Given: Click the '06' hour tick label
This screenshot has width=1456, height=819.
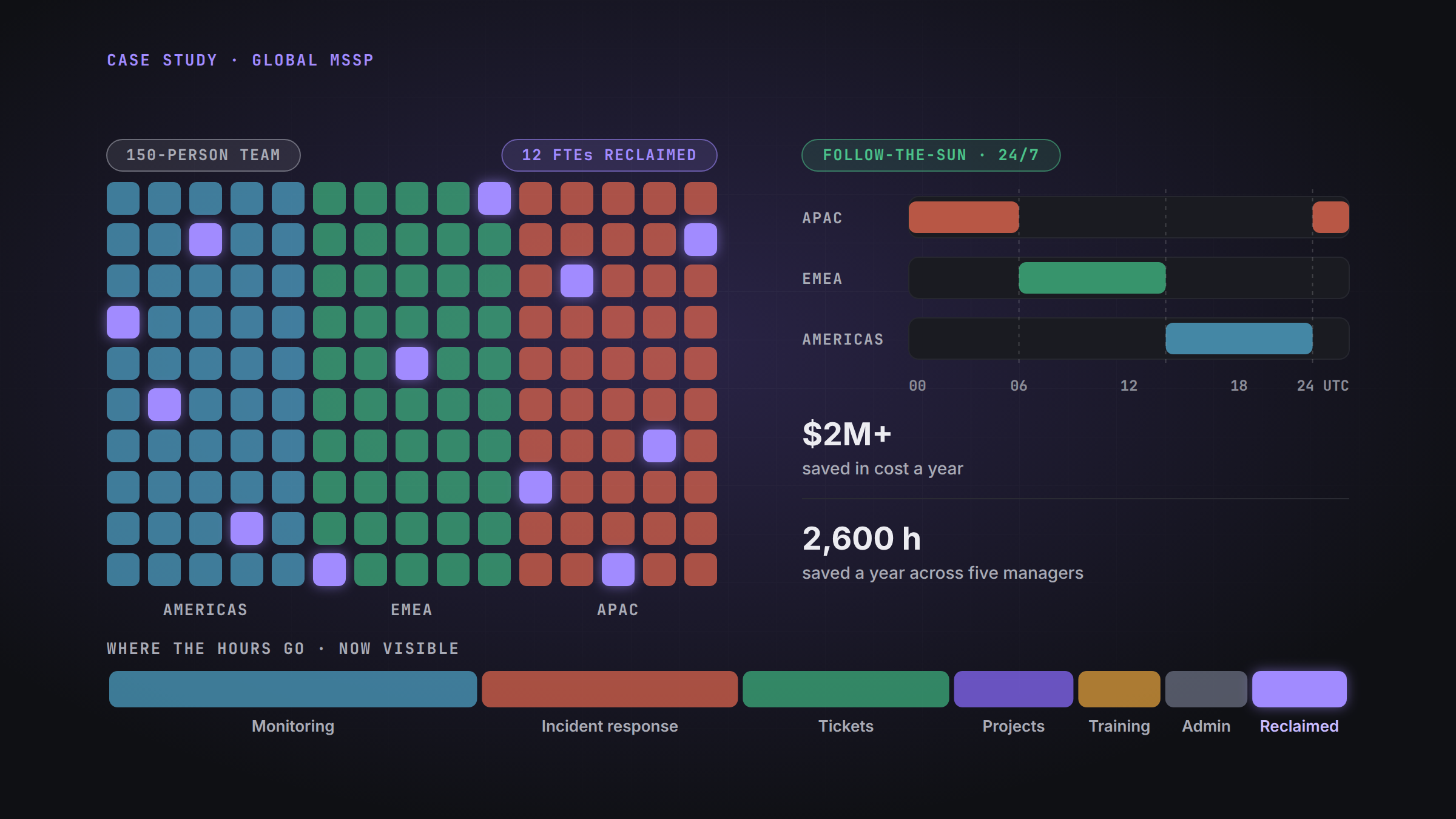Looking at the screenshot, I should click(x=1019, y=386).
